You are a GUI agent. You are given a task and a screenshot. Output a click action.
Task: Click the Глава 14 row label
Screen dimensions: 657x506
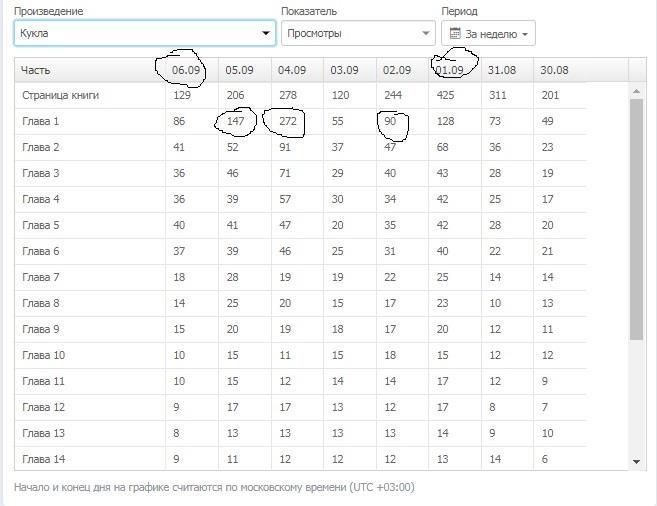[43, 459]
